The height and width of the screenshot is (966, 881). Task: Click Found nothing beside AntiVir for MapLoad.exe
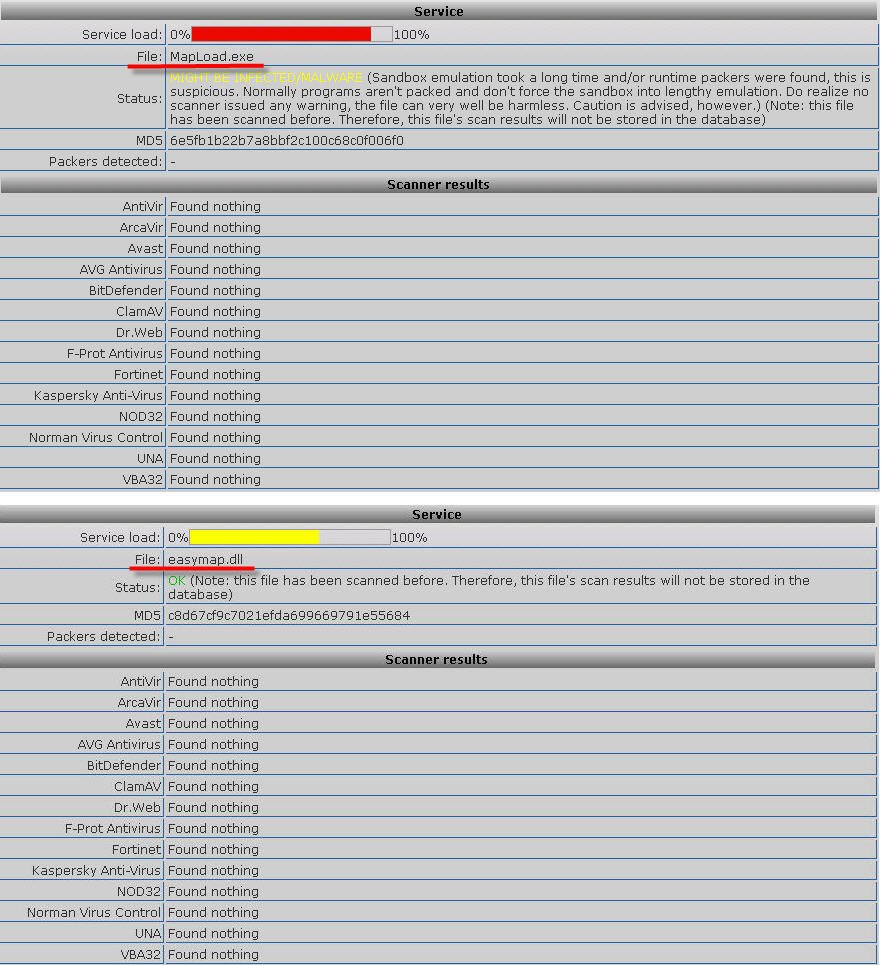(x=215, y=206)
